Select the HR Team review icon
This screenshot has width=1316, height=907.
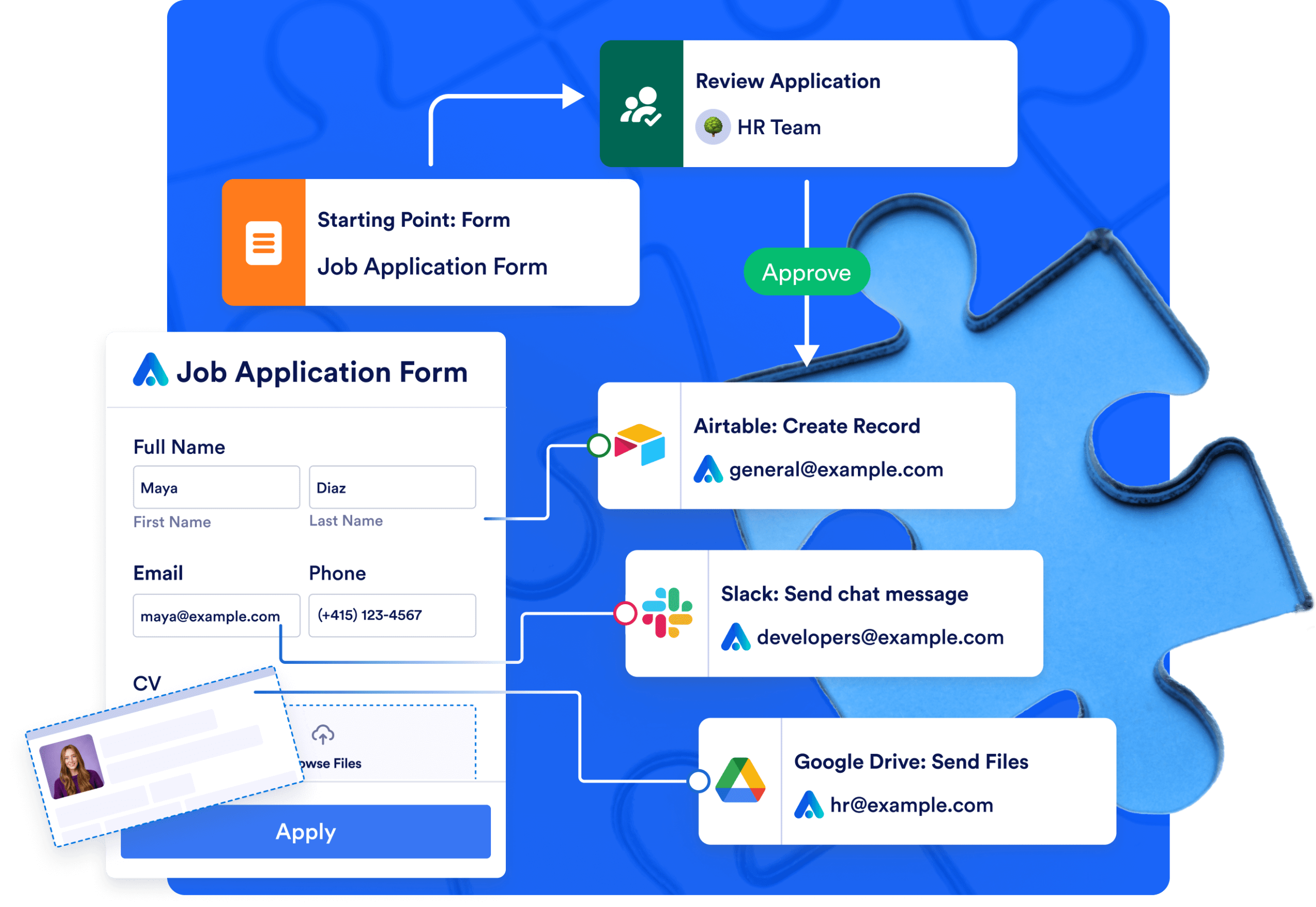pos(641,106)
